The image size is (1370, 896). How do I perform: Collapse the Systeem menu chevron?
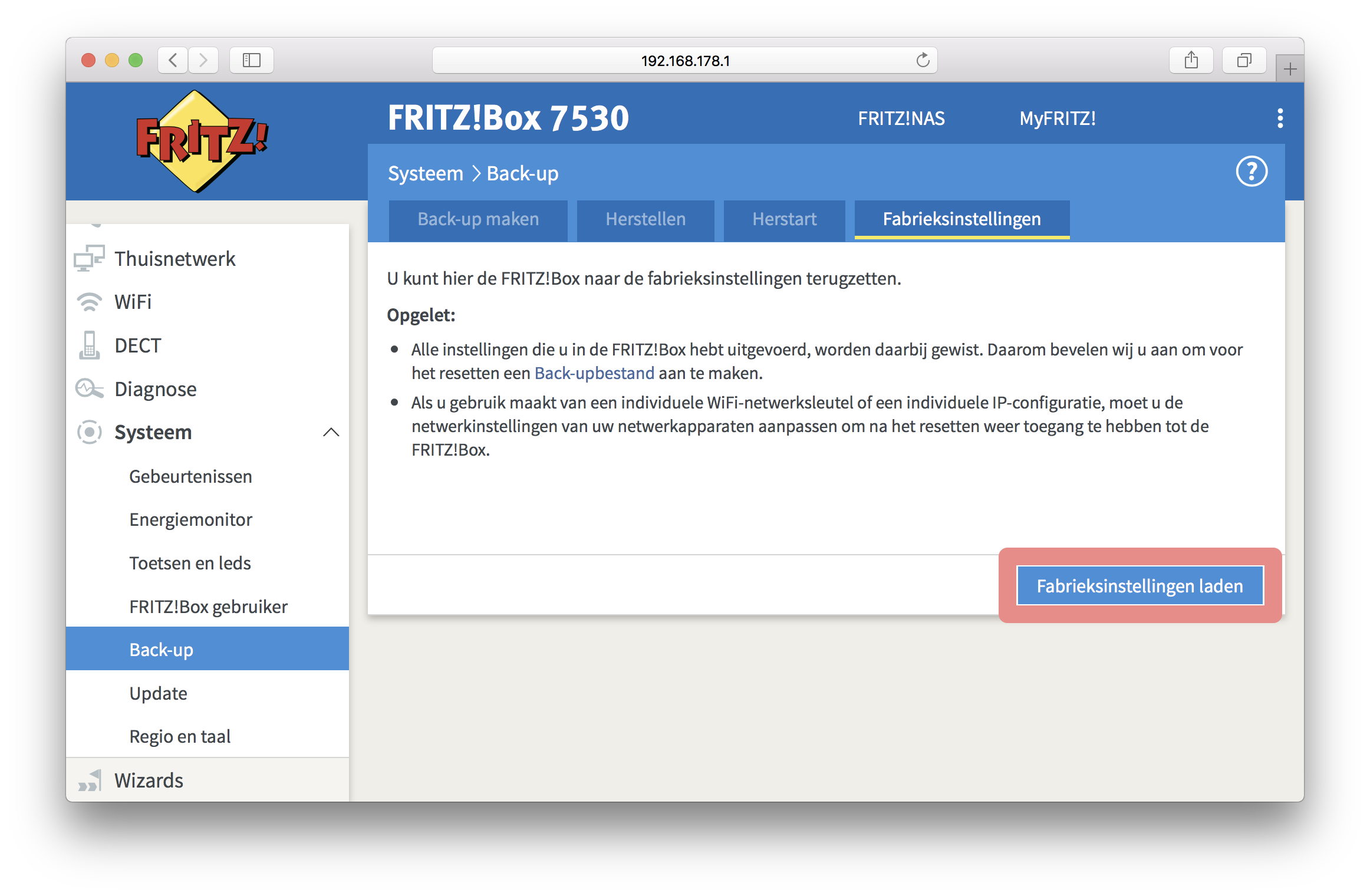(x=331, y=432)
